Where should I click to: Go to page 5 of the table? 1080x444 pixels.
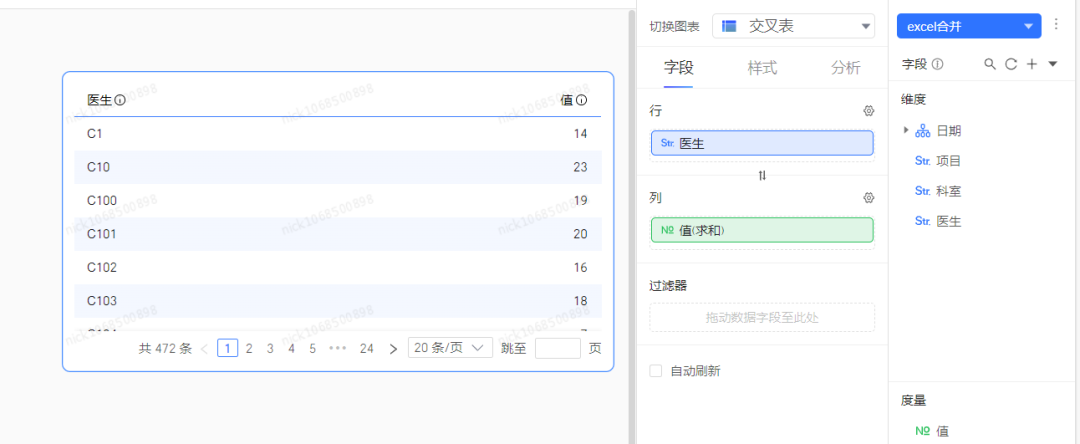point(312,348)
